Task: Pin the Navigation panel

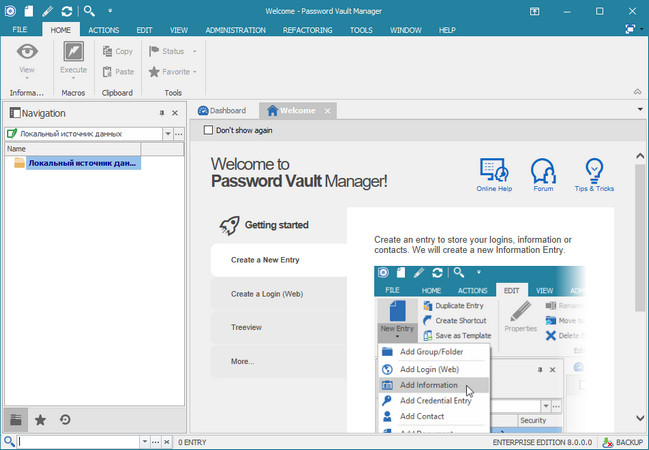Action: click(x=162, y=114)
